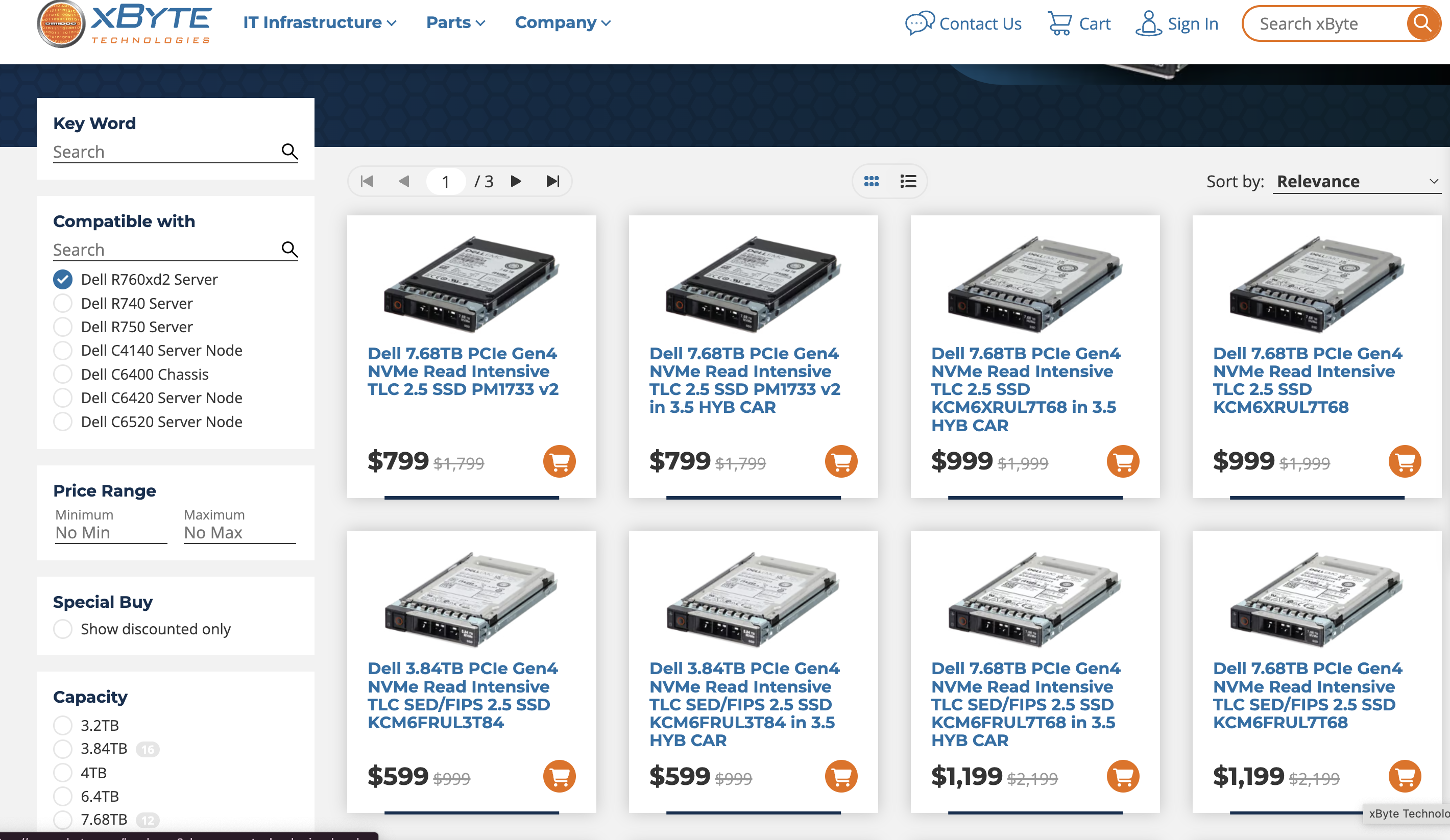Enable Show discounted only option

[63, 629]
